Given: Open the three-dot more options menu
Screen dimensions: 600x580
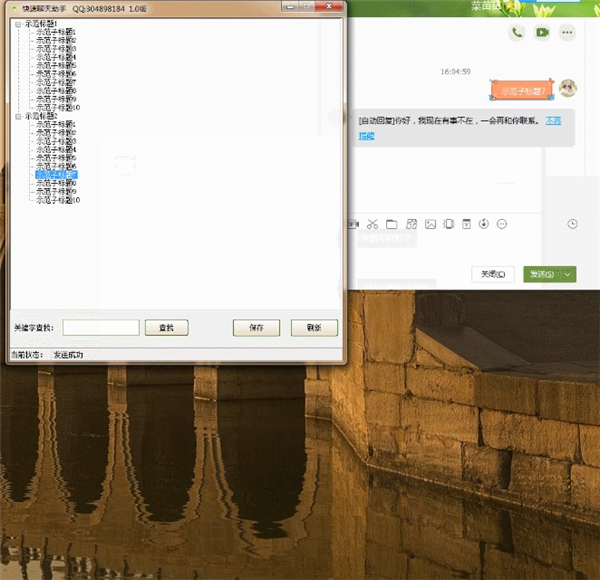Looking at the screenshot, I should click(x=567, y=32).
